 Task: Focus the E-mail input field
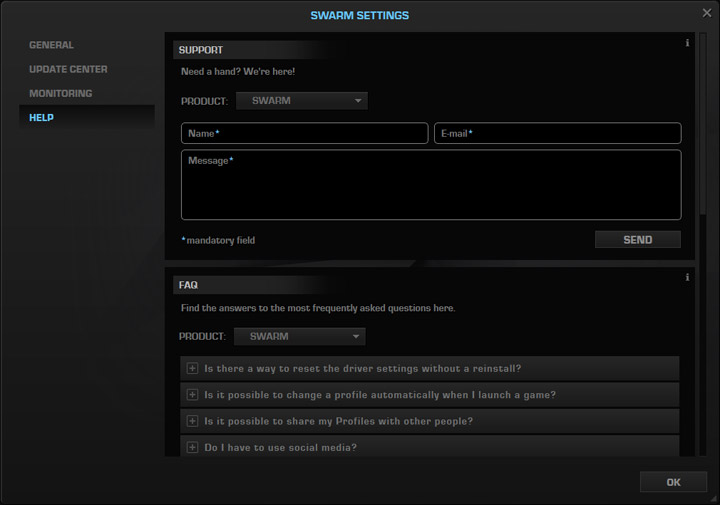(x=557, y=133)
